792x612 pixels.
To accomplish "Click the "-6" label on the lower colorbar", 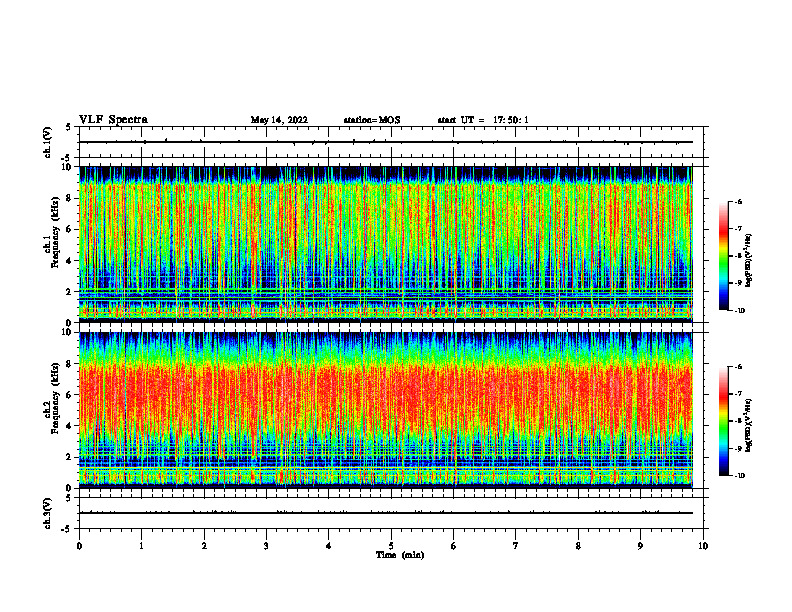I will tap(738, 367).
